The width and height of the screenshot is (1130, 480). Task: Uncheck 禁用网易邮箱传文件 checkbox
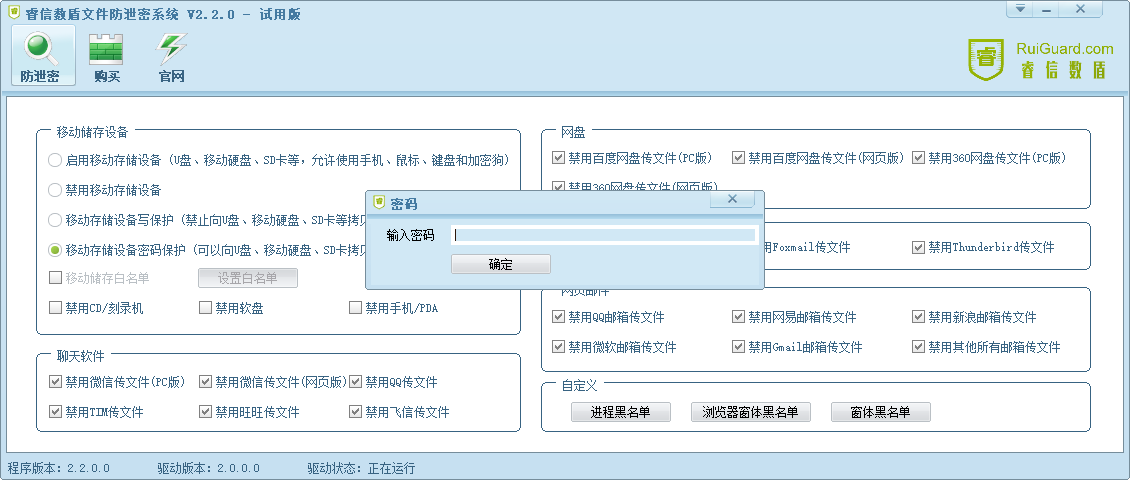click(x=739, y=316)
